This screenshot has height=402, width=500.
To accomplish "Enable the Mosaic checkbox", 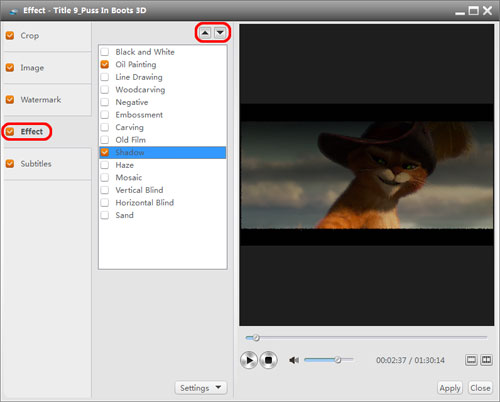I will coord(105,177).
